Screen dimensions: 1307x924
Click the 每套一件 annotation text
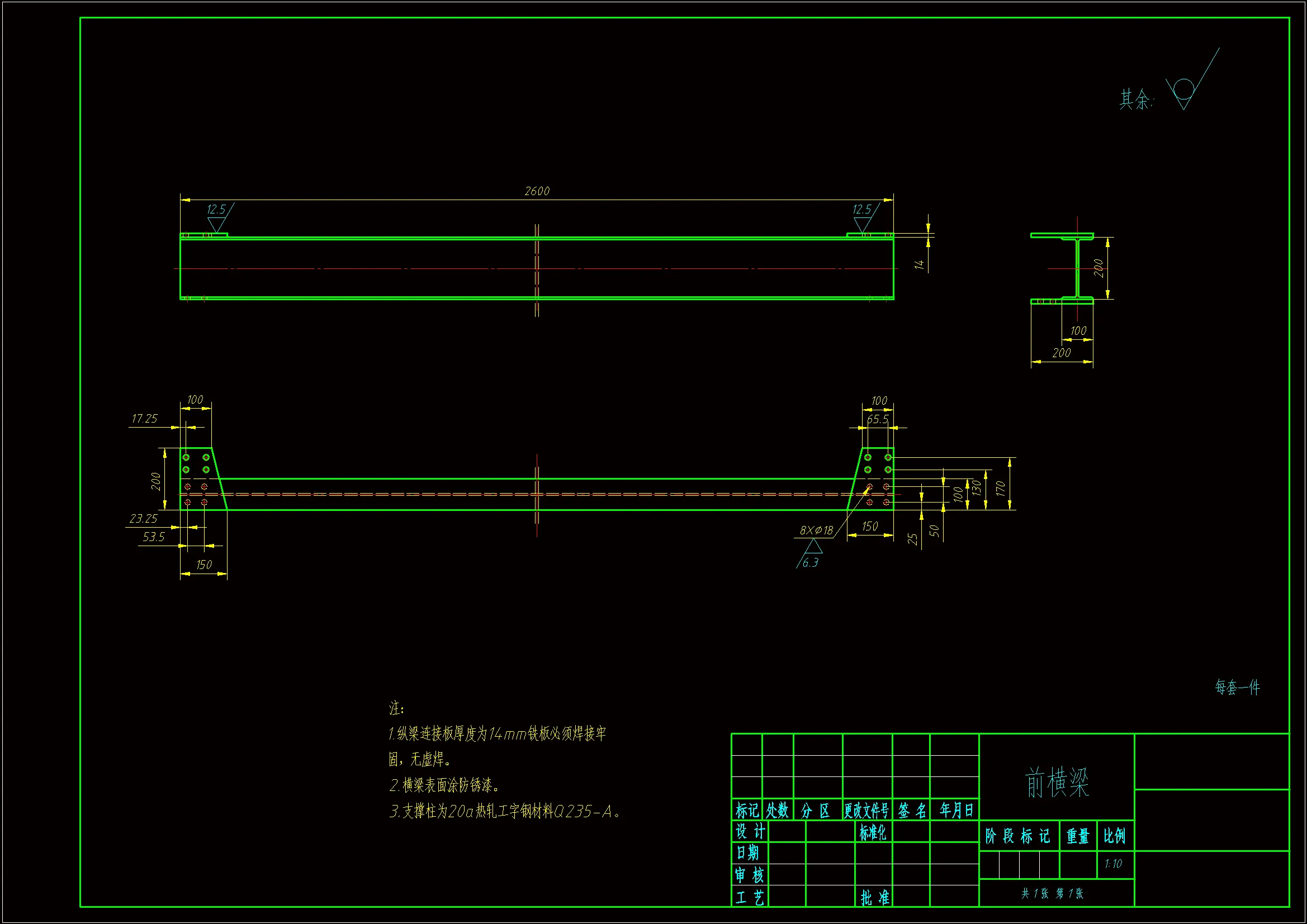pyautogui.click(x=1238, y=687)
